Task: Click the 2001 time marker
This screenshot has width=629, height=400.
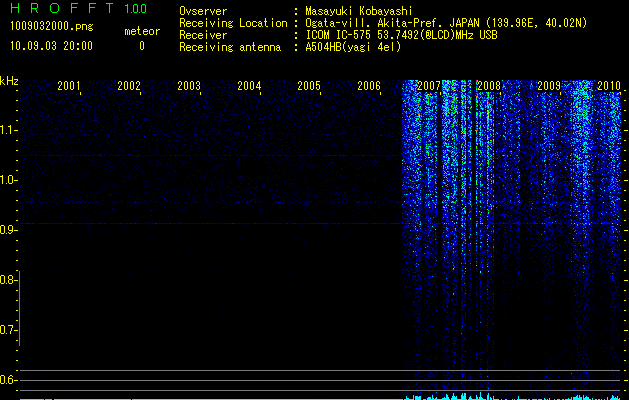Action: 69,86
